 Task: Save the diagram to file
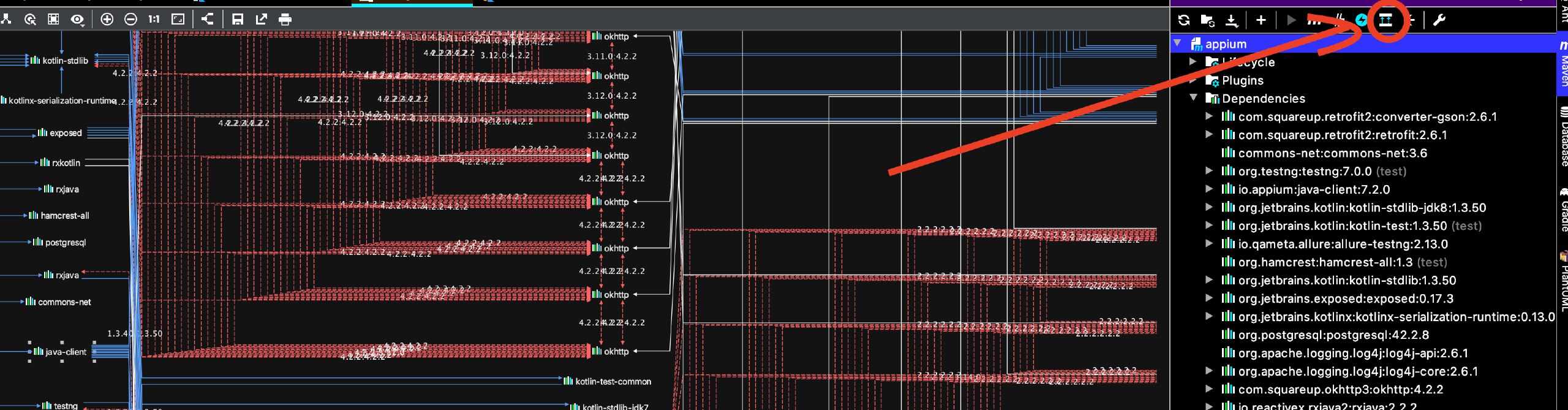coord(238,20)
